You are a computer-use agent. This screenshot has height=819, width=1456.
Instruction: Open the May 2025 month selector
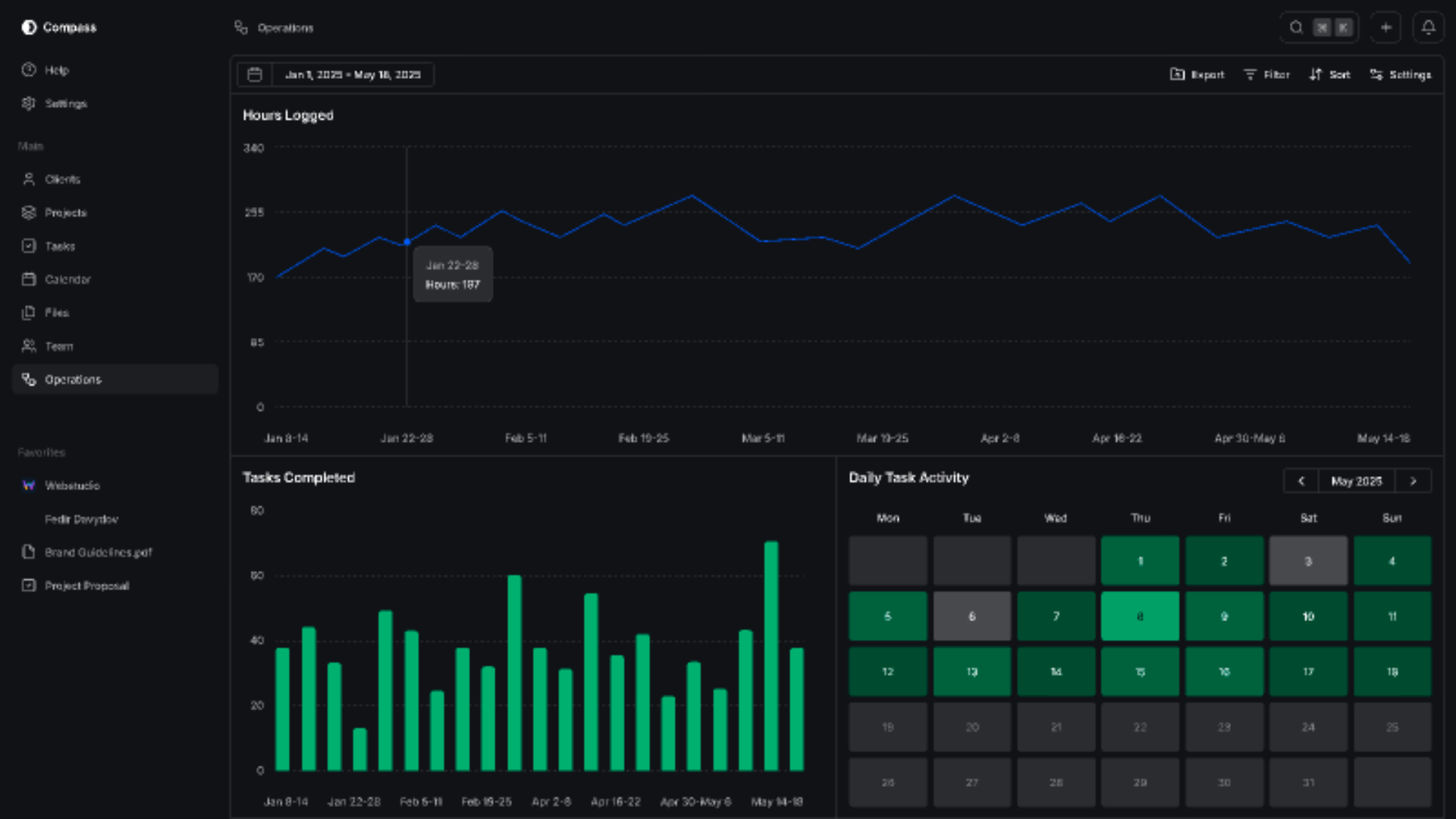pyautogui.click(x=1356, y=481)
